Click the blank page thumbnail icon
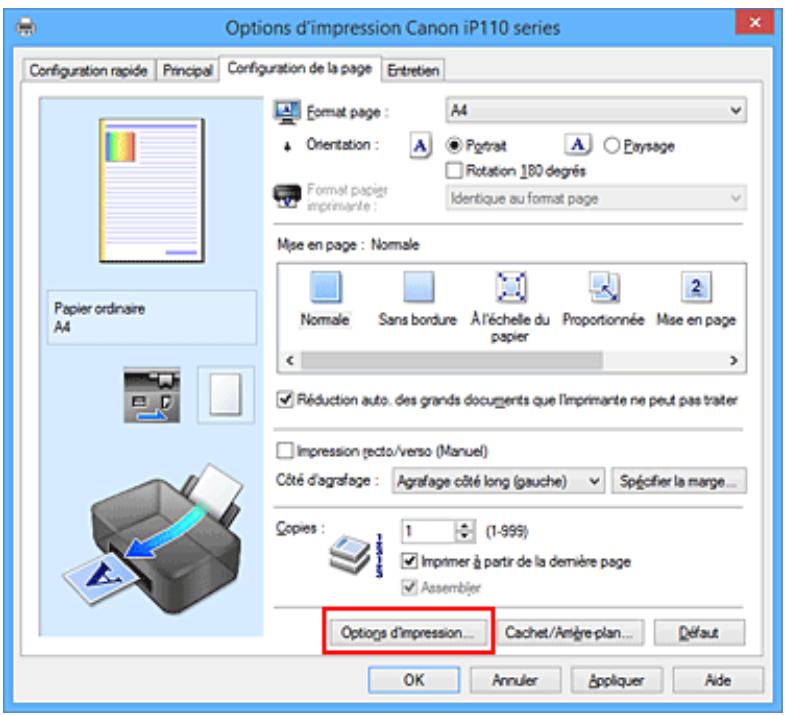 226,395
